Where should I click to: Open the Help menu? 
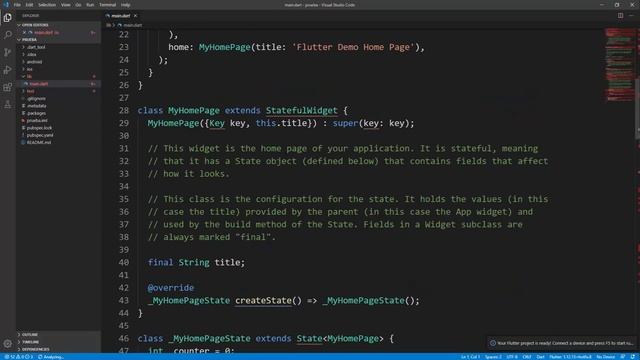pyautogui.click(x=126, y=5)
